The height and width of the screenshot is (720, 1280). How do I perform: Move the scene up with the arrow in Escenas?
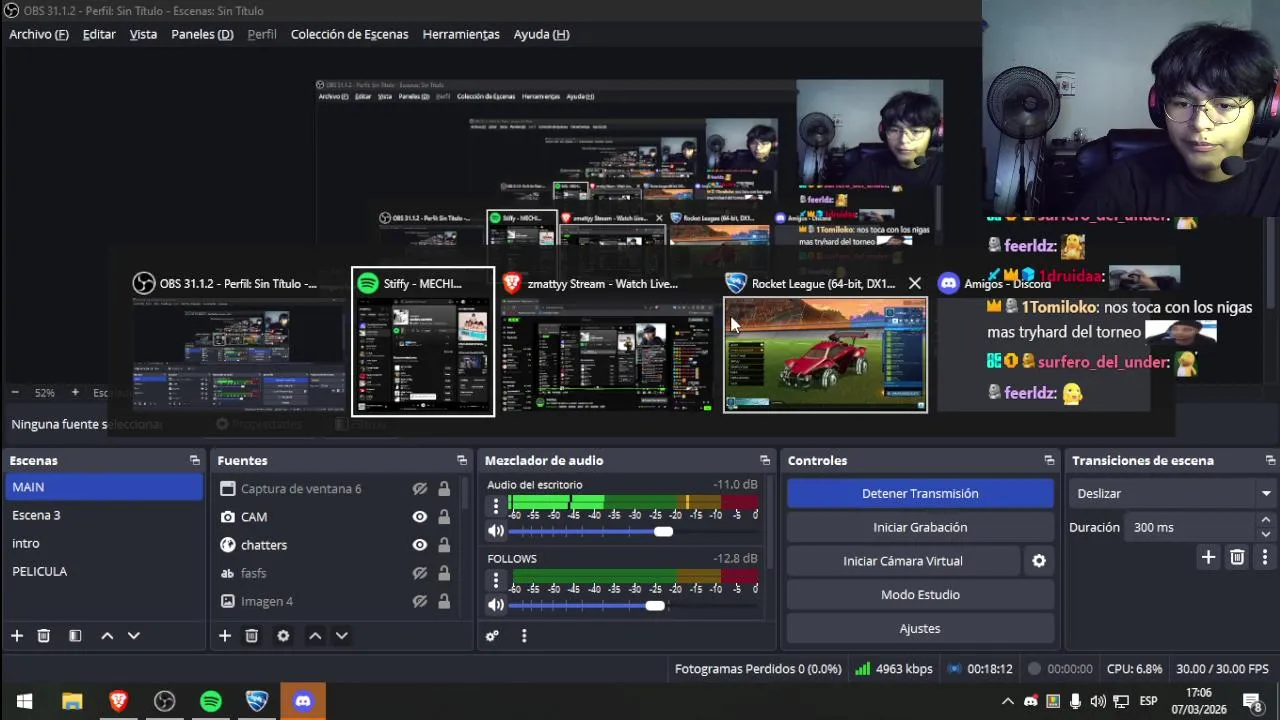click(107, 636)
